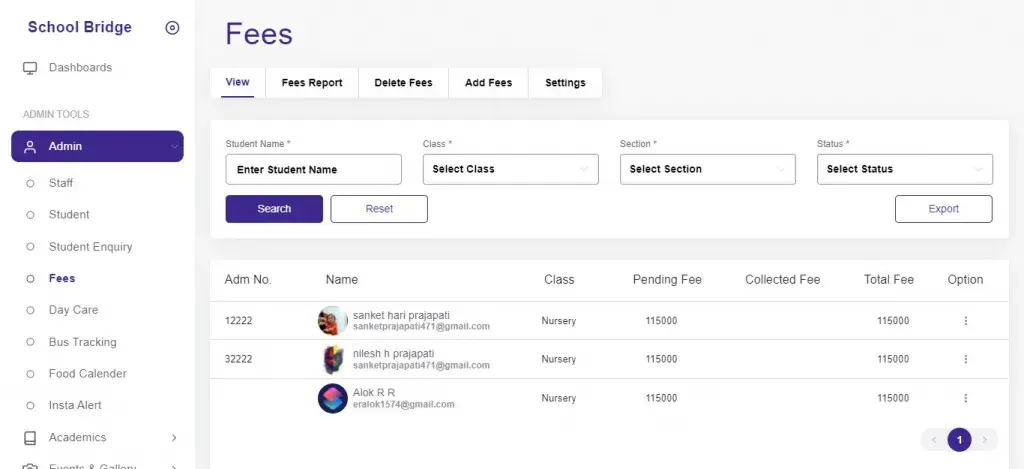Open options menu for sanket hari prajapati
Viewport: 1024px width, 469px height.
[965, 321]
